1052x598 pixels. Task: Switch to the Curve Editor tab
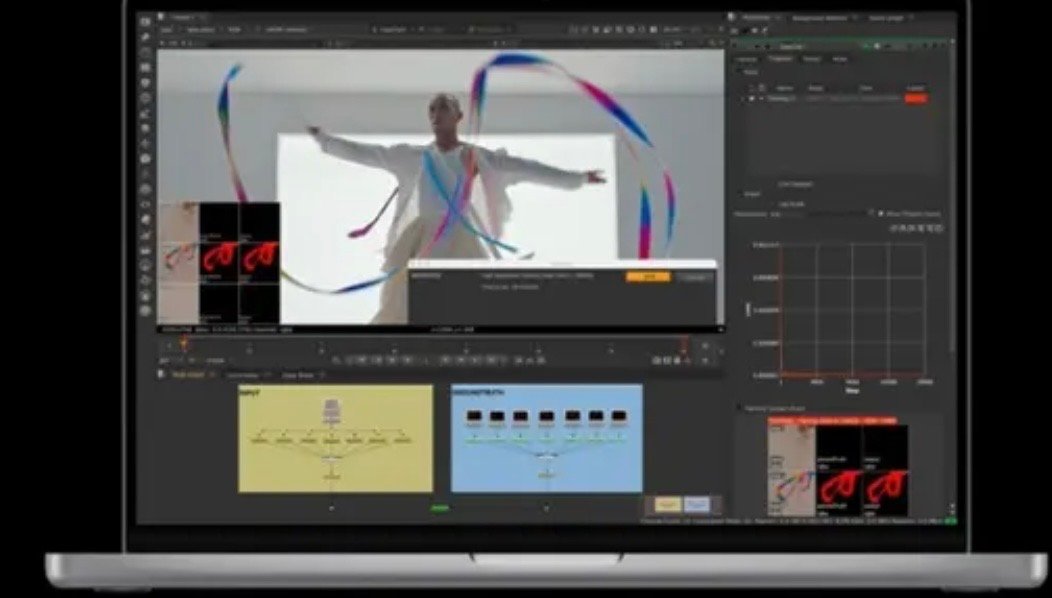(241, 375)
